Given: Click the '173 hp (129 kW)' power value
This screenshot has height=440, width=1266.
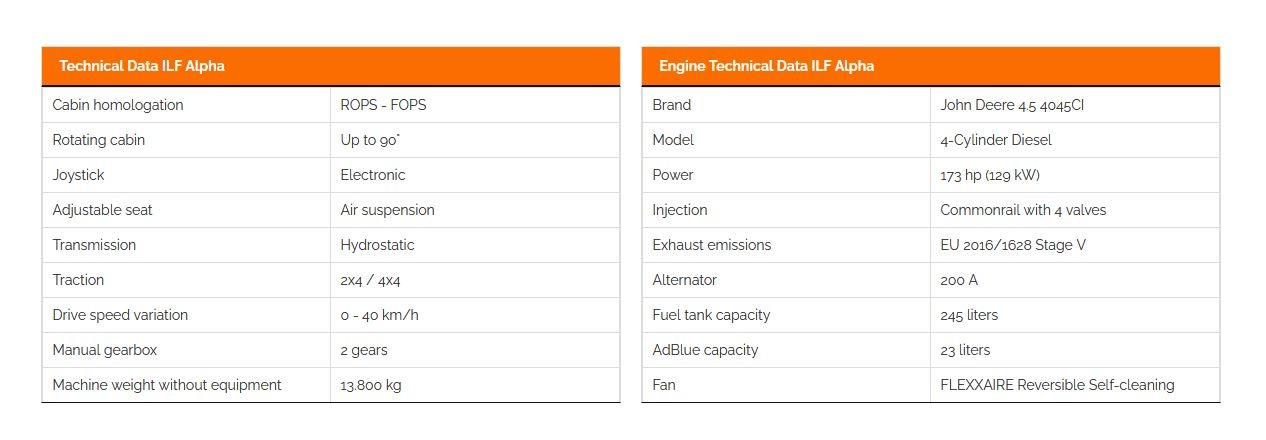Looking at the screenshot, I should tap(990, 175).
